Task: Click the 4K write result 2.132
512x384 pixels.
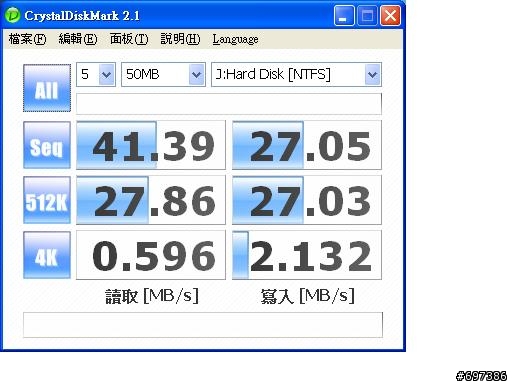Action: coord(307,255)
